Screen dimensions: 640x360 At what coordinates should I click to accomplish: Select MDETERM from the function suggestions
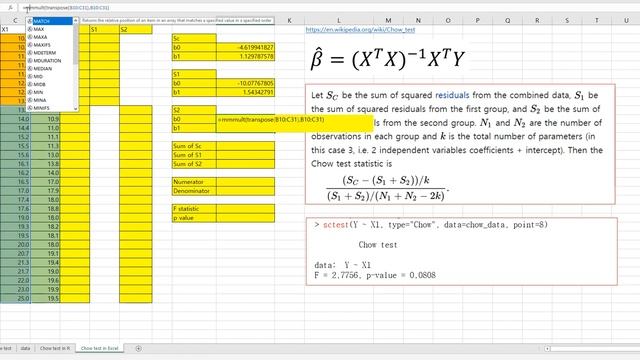point(44,53)
